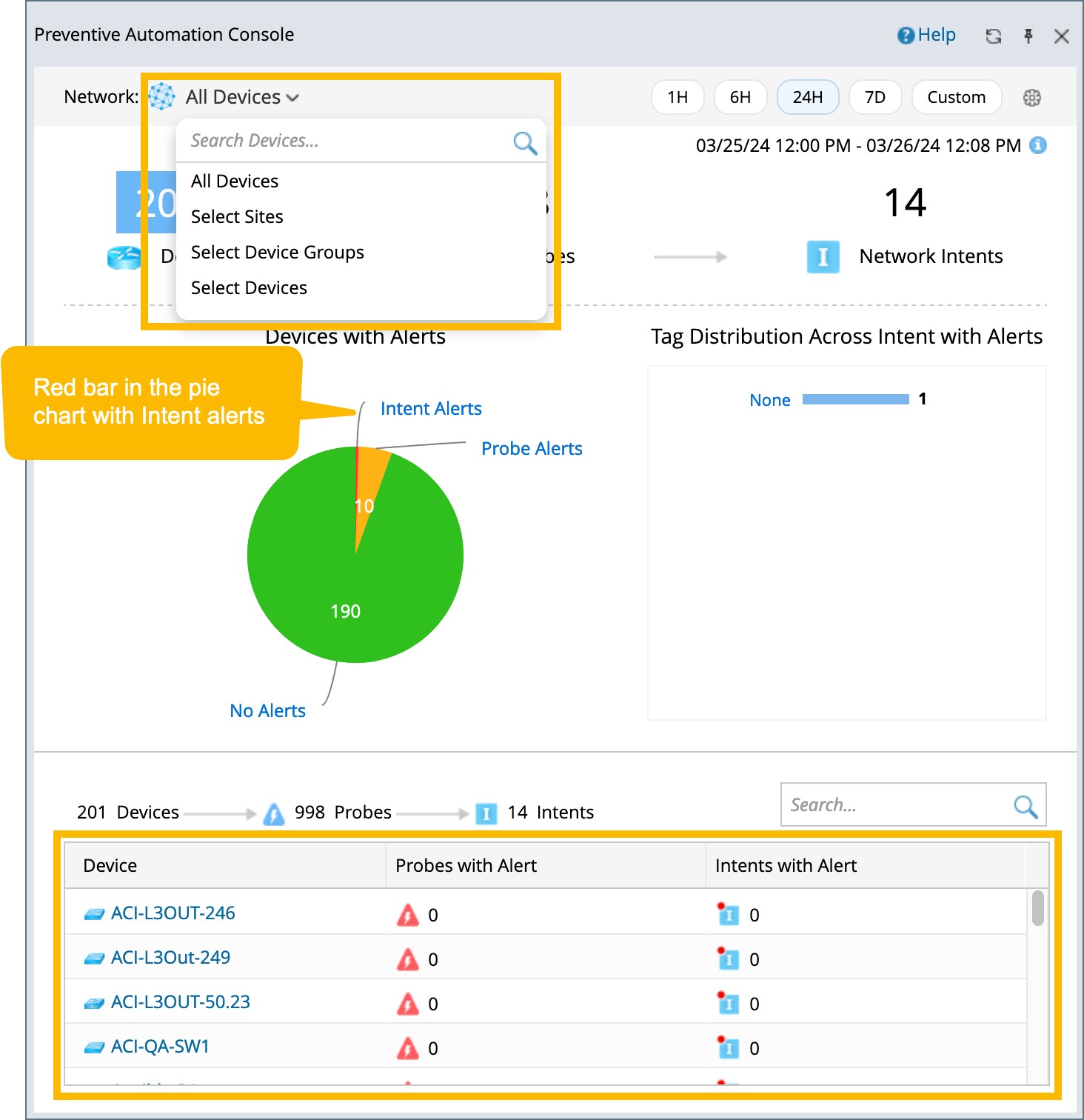Pin the Preventive Automation Console
Screen dimensions: 1084x1120
[x=1028, y=36]
